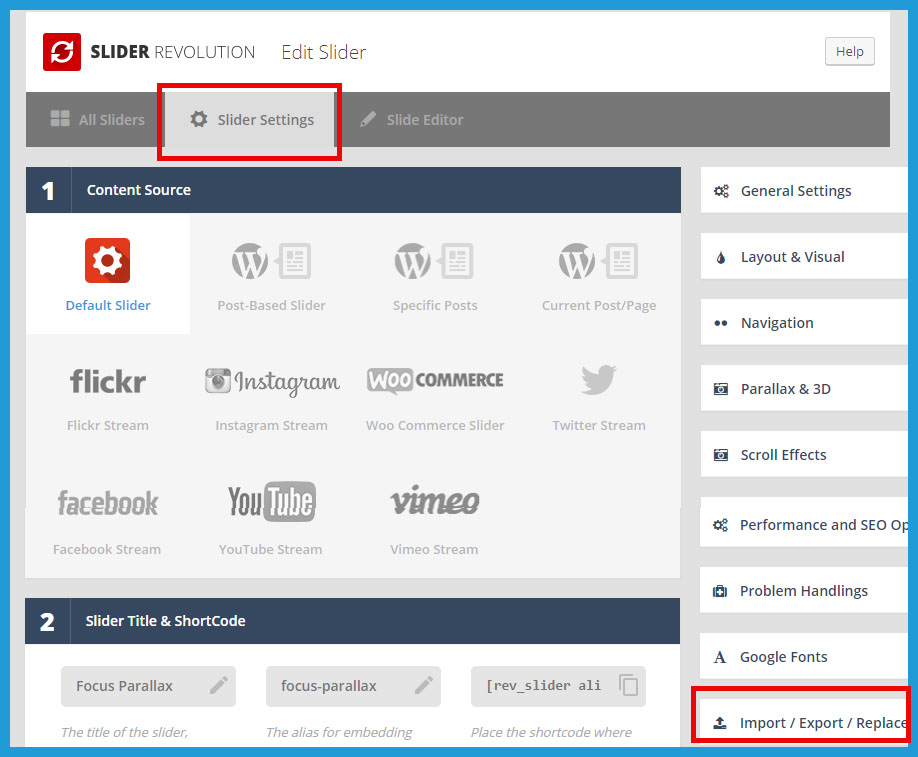The width and height of the screenshot is (918, 757).
Task: Expand Performance and SEO Optimization panel
Action: pos(804,522)
